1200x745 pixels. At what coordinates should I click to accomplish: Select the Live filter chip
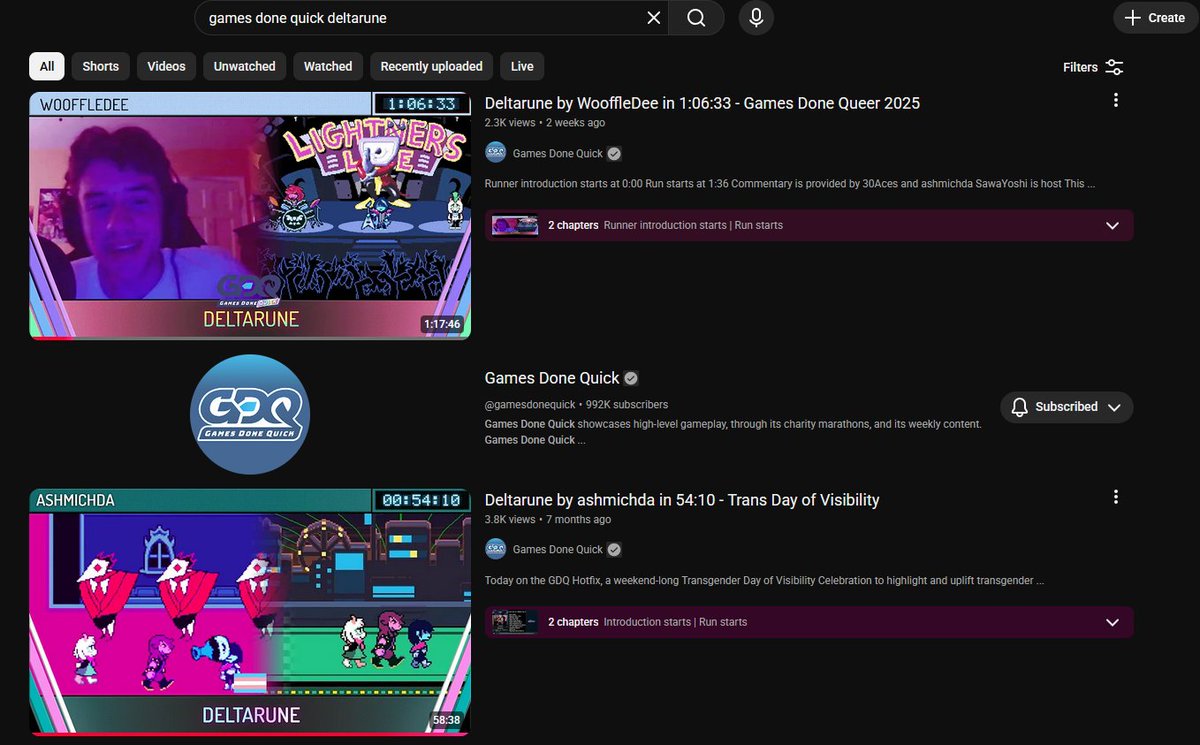tap(522, 66)
